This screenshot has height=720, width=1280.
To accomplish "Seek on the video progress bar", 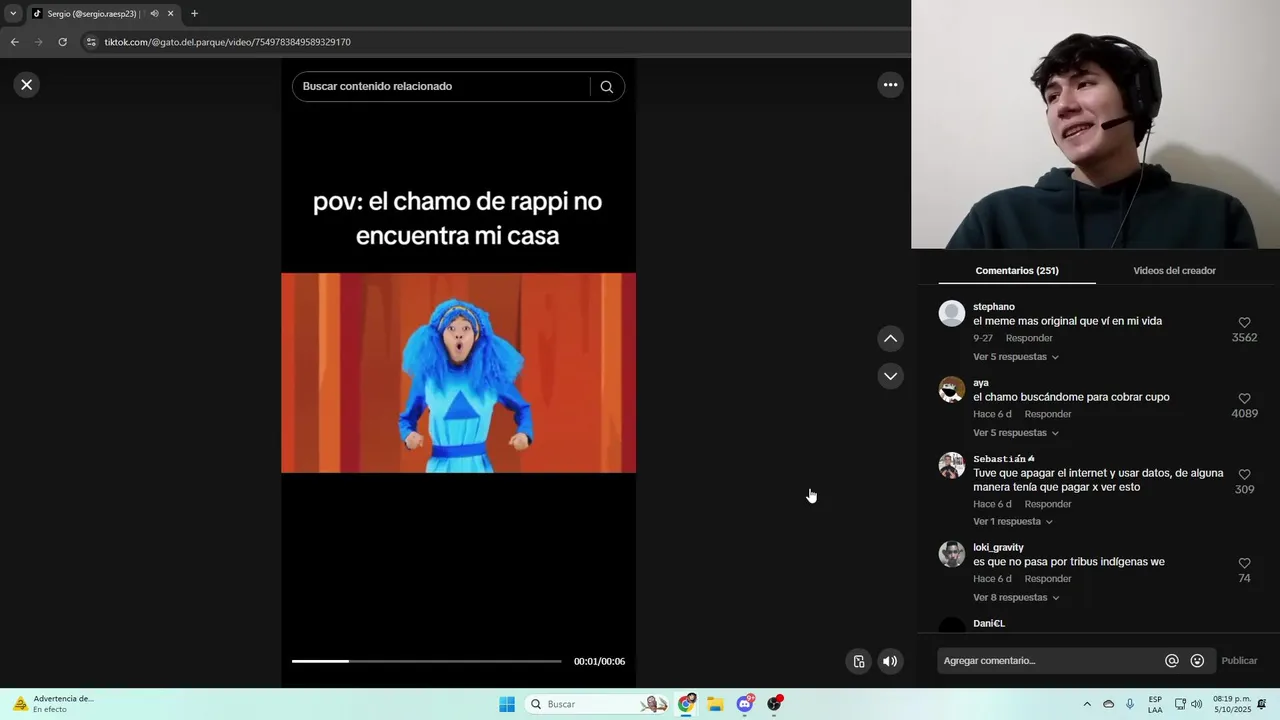I will click(x=427, y=661).
